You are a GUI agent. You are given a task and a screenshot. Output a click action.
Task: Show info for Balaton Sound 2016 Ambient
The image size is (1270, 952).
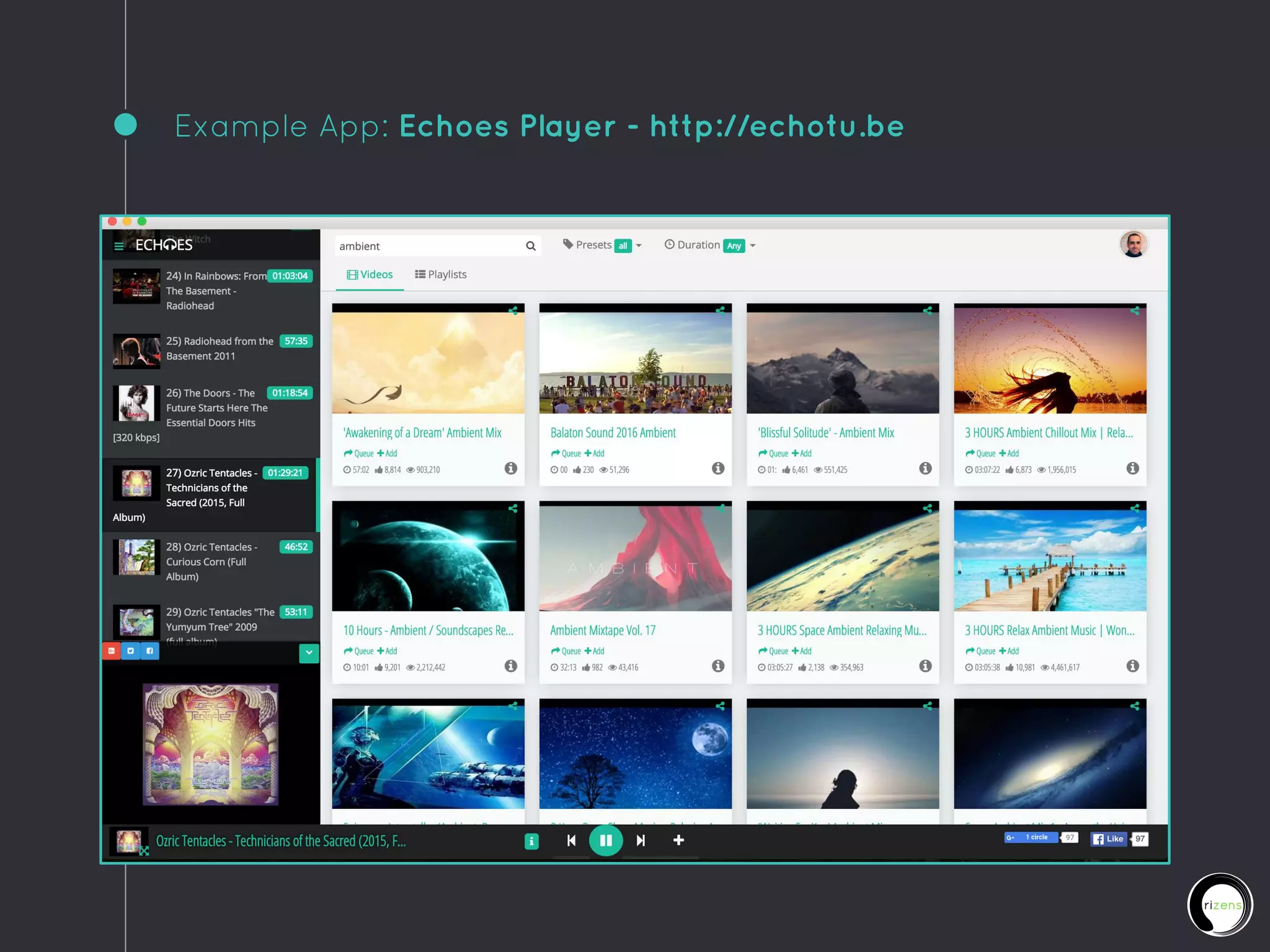tap(717, 469)
